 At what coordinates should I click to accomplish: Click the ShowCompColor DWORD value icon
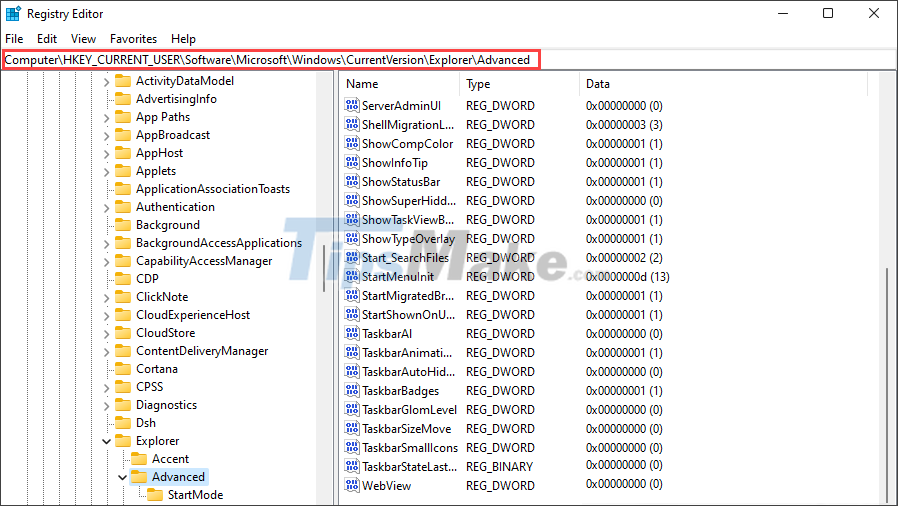pyautogui.click(x=352, y=143)
